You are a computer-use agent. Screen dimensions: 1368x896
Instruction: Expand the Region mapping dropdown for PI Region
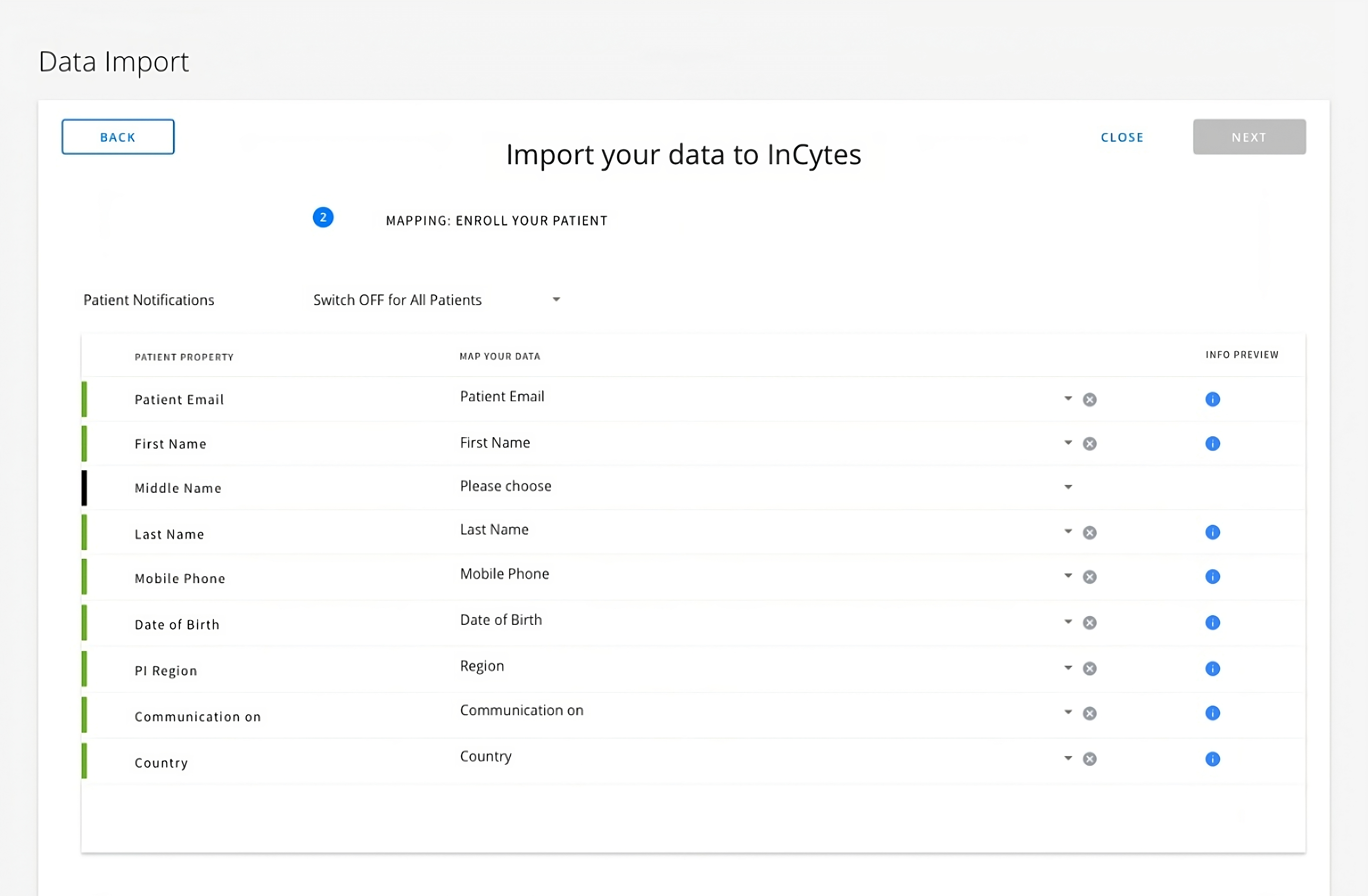click(x=1068, y=668)
